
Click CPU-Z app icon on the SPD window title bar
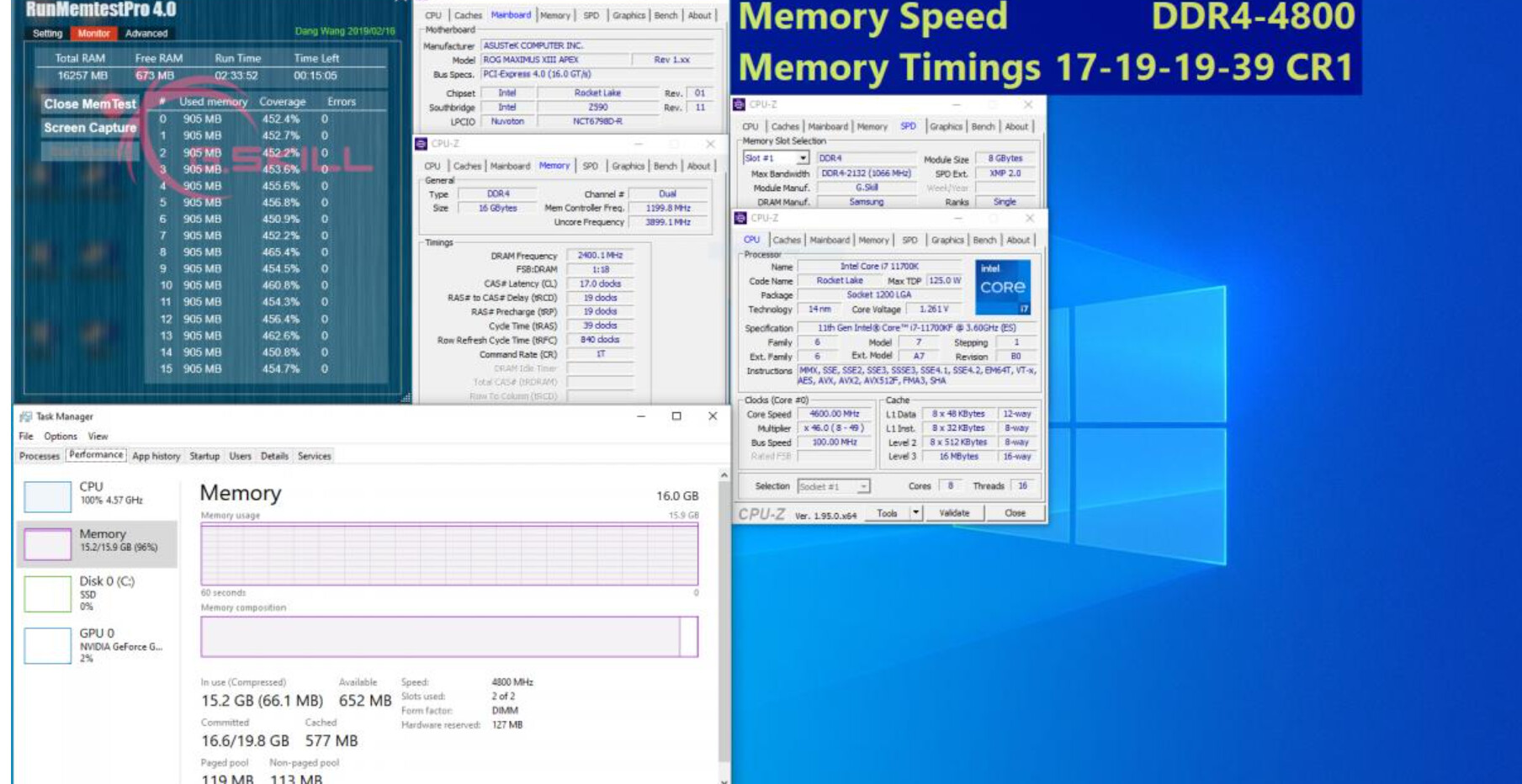739,104
